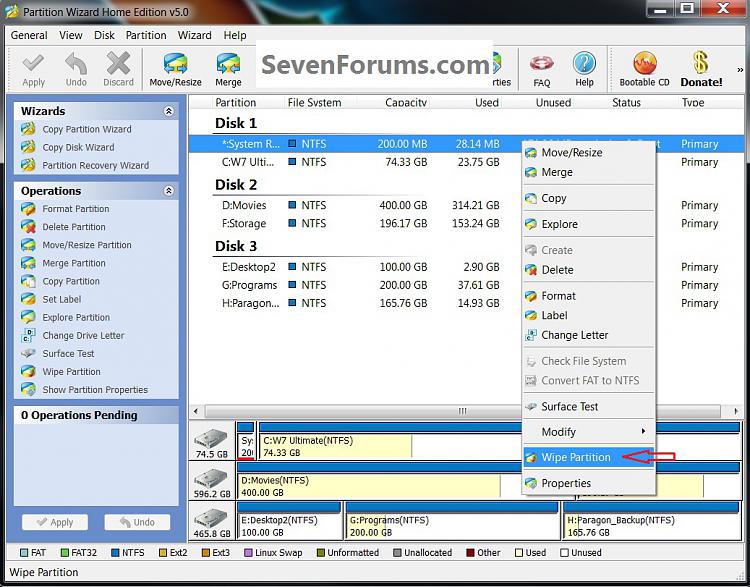750x587 pixels.
Task: Open Show Partition Properties operation
Action: pos(95,390)
